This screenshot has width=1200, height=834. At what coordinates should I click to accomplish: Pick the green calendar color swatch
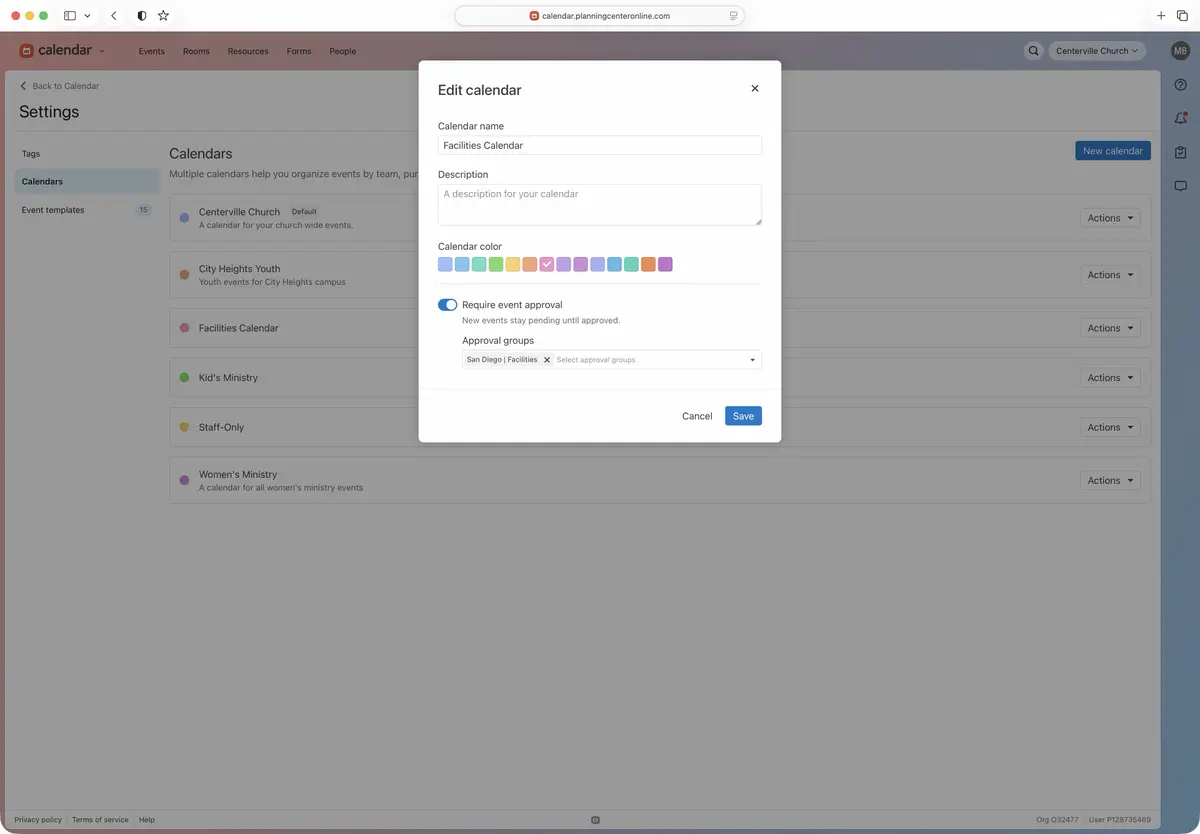coord(496,265)
